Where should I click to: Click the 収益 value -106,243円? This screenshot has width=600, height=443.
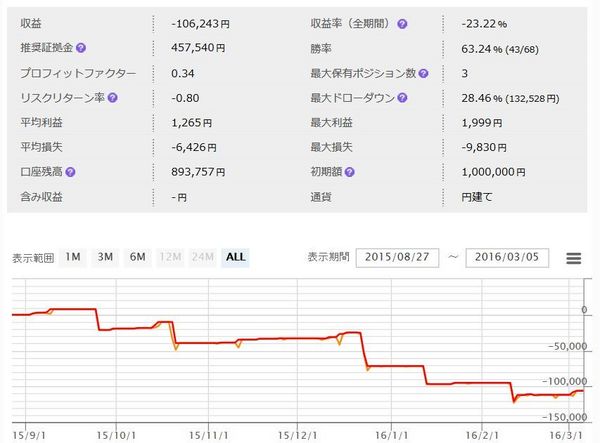pos(201,24)
